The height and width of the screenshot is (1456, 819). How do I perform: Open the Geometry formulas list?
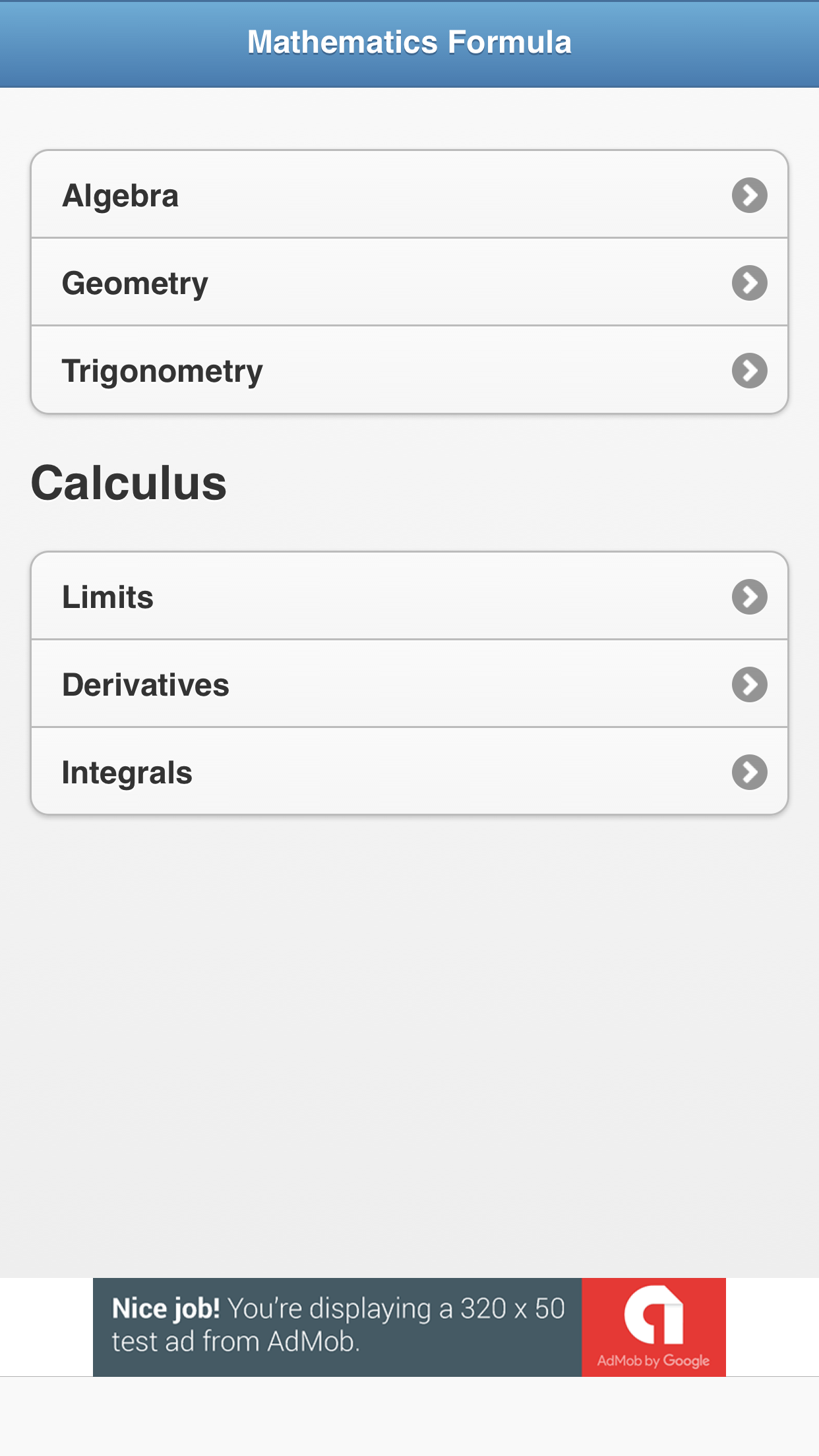coord(135,284)
